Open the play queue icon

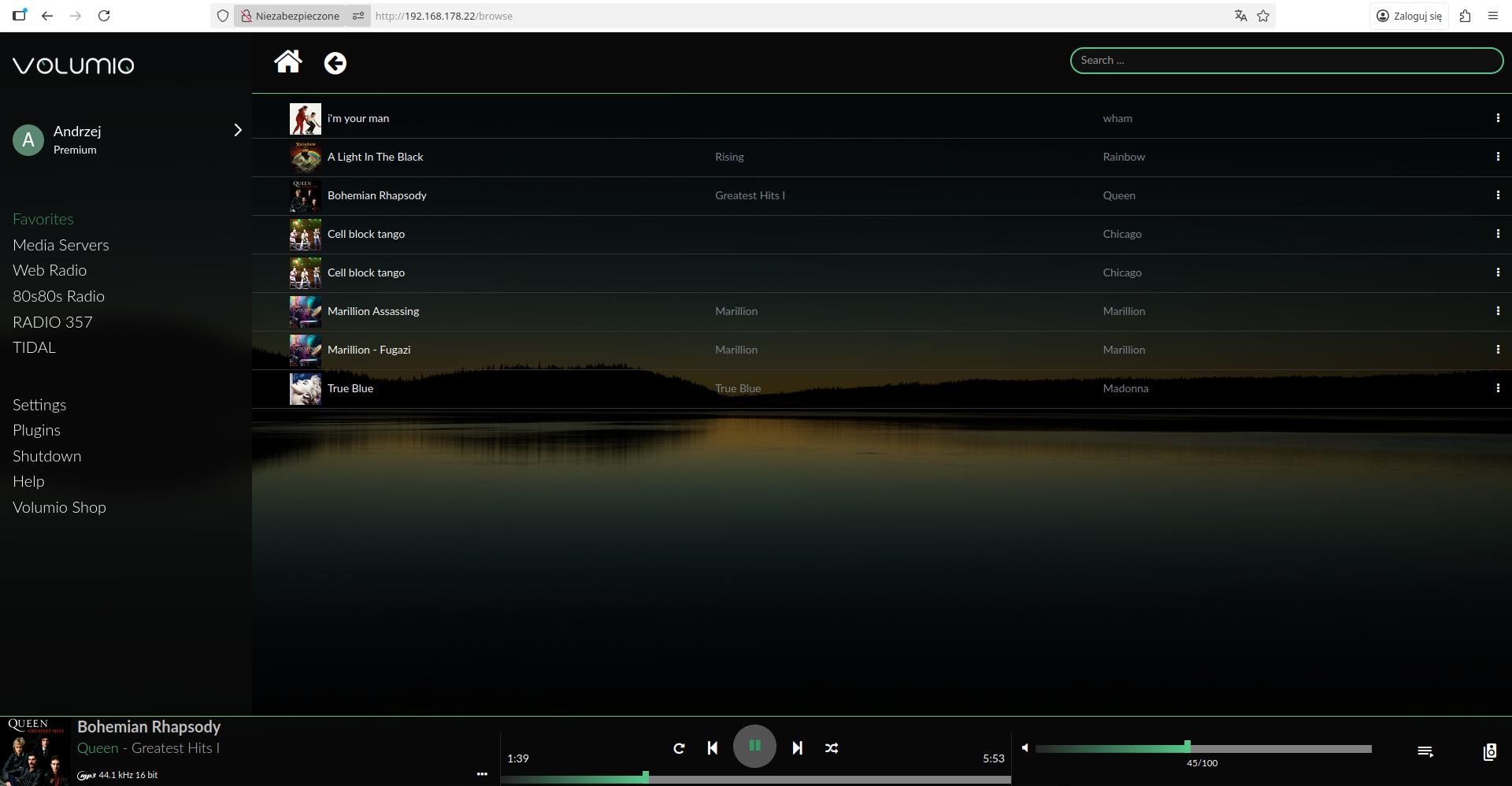coord(1425,751)
